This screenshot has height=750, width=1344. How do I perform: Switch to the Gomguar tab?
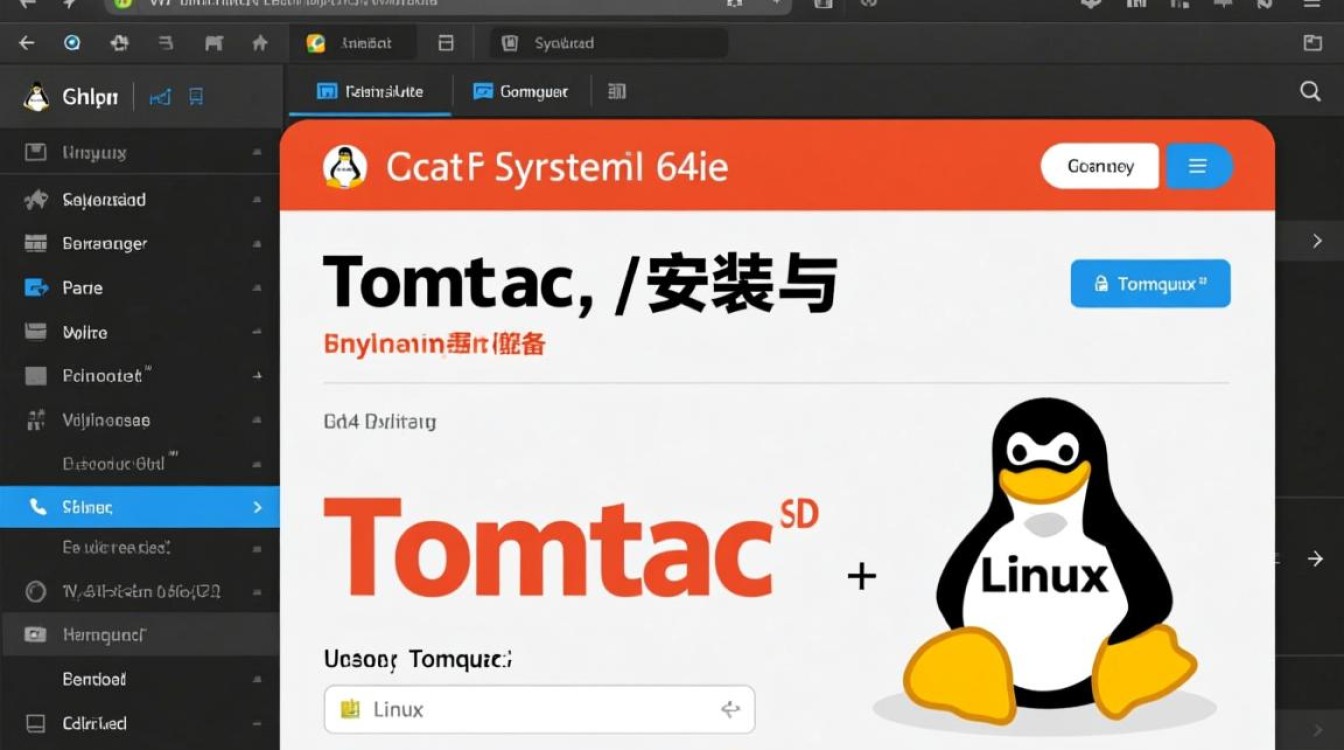pos(520,91)
